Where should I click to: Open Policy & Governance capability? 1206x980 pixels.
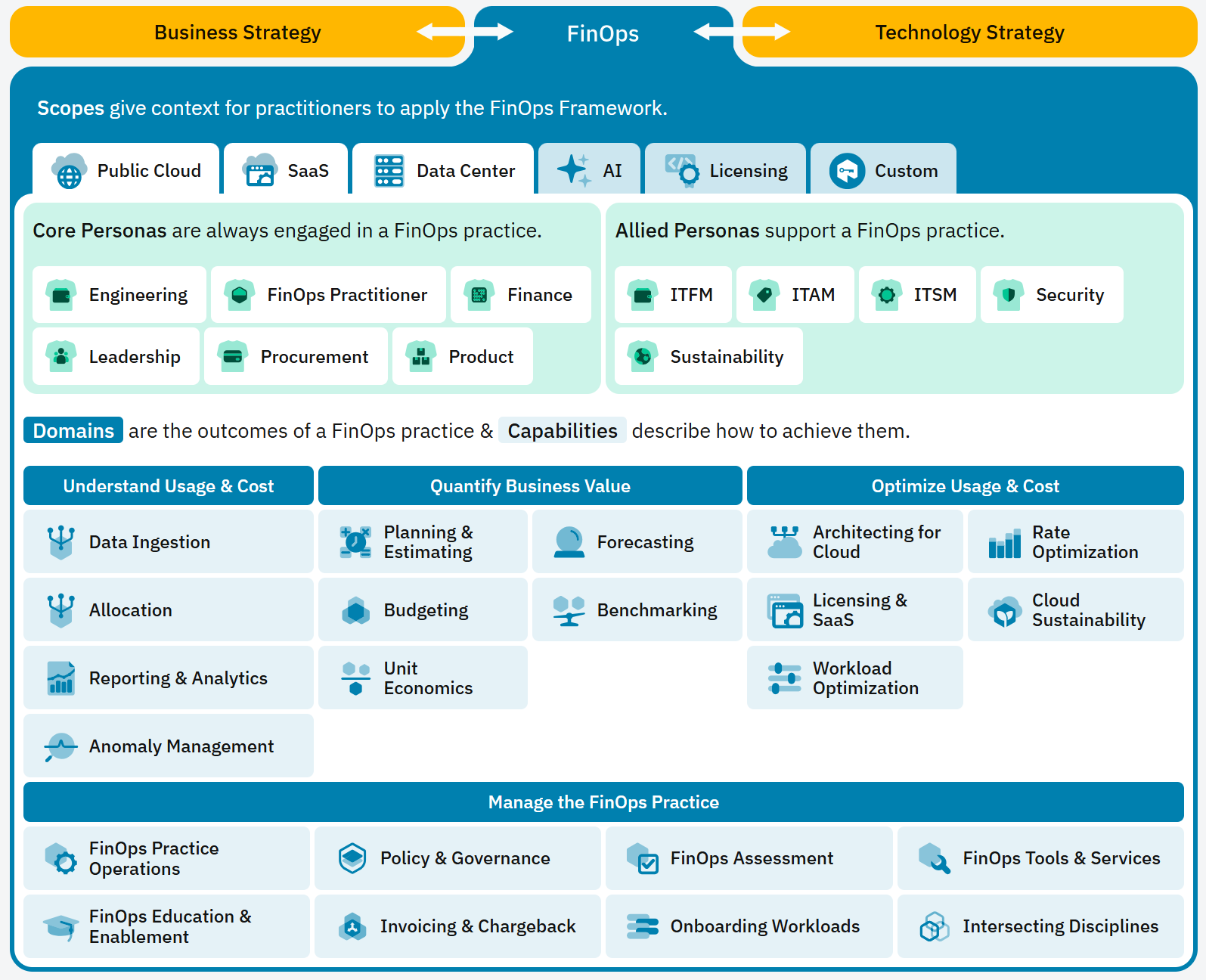click(457, 858)
